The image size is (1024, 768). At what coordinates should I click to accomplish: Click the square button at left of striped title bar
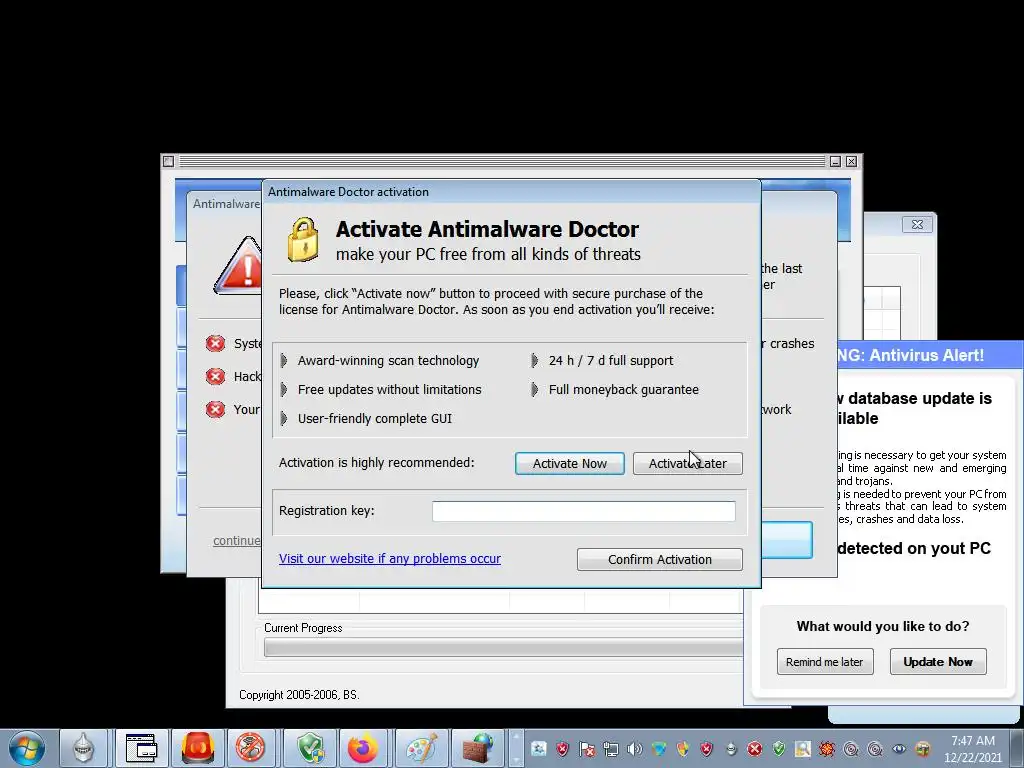pos(168,161)
